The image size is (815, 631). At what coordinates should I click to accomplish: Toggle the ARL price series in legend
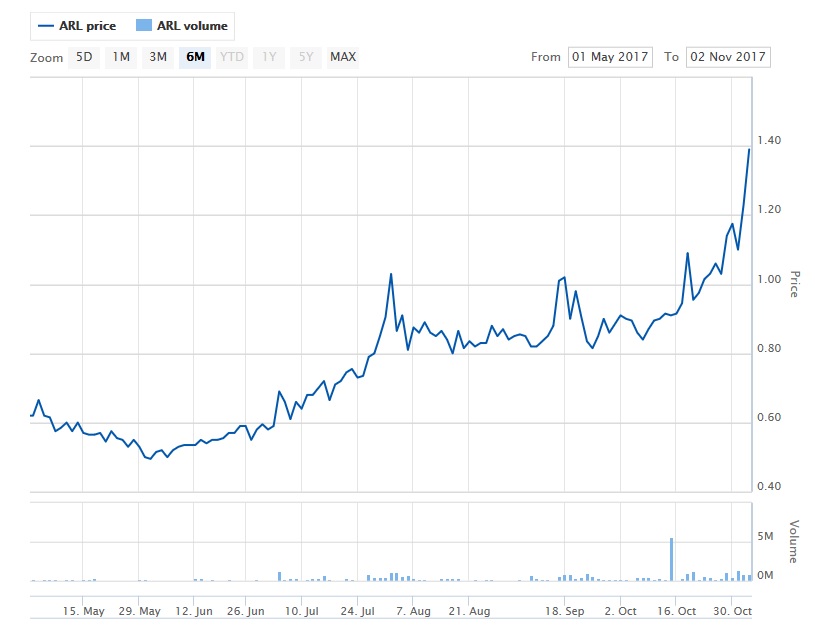74,26
